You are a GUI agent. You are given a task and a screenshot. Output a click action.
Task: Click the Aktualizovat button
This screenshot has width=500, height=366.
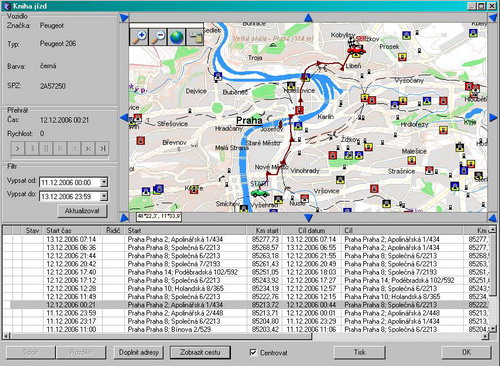[x=82, y=211]
